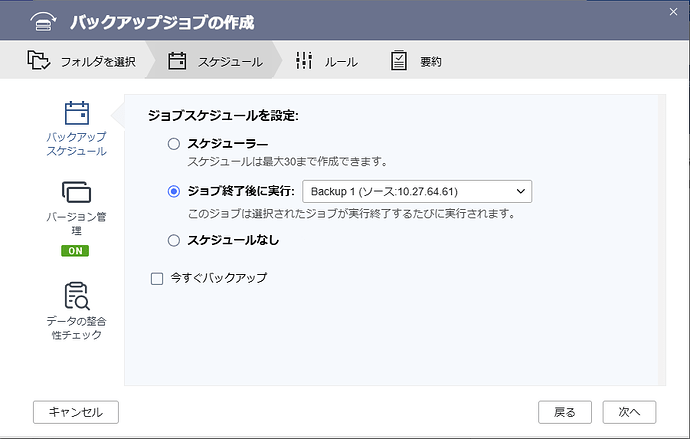Select the スケジューラー radio button
690x439 pixels.
pos(174,144)
